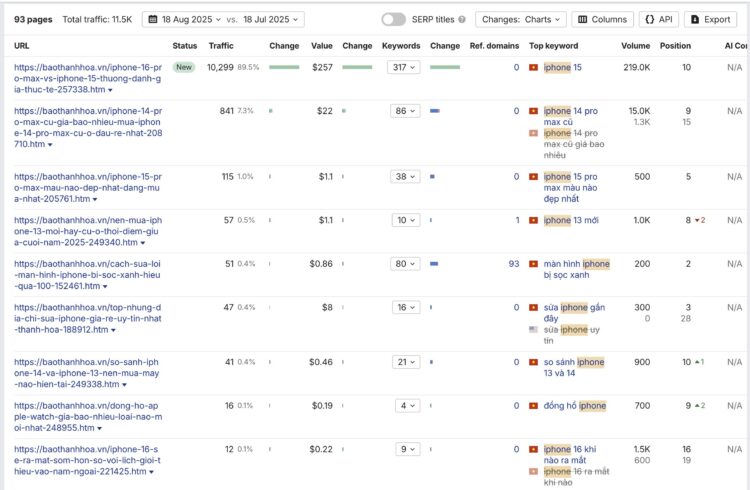
Task: Click traffic value 10,299
Action: 220,67
